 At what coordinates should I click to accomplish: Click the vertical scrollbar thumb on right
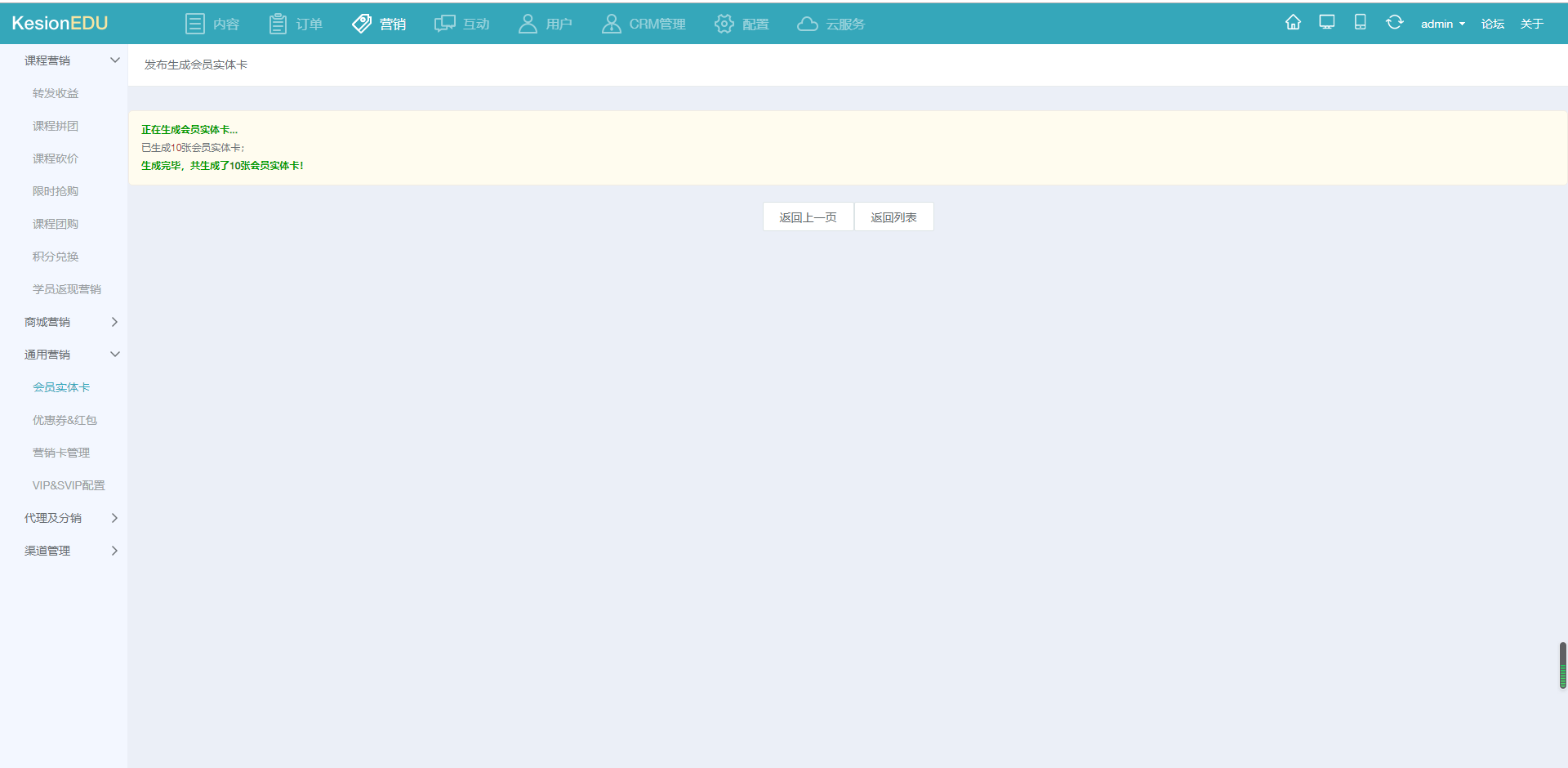pos(1562,665)
